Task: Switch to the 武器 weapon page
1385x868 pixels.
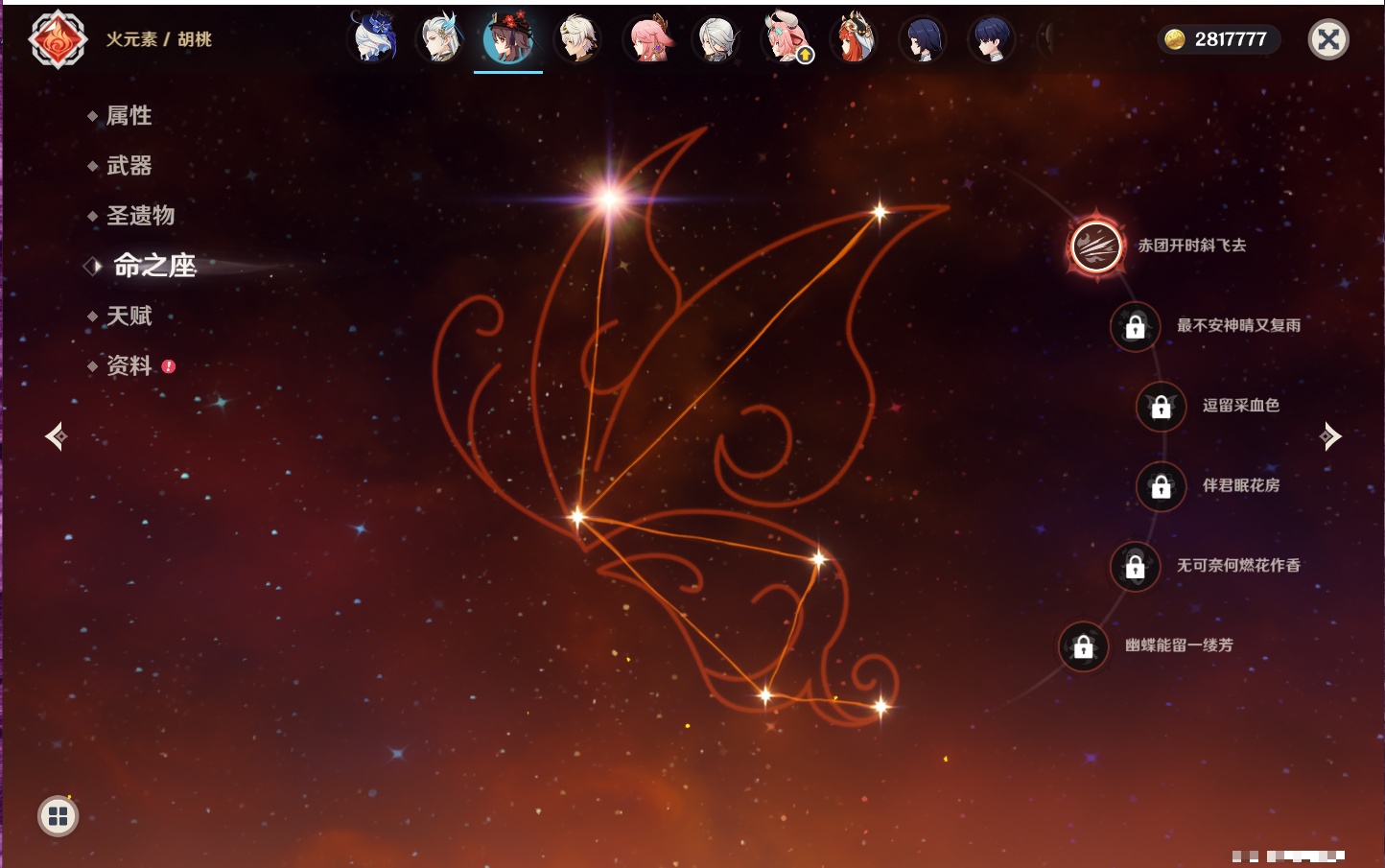Action: [x=129, y=166]
